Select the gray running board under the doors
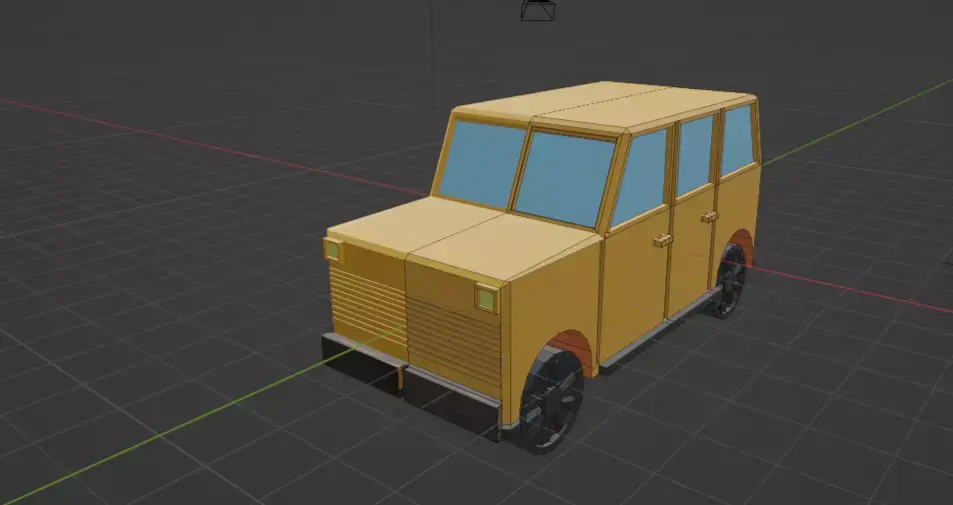953x505 pixels. 661,330
